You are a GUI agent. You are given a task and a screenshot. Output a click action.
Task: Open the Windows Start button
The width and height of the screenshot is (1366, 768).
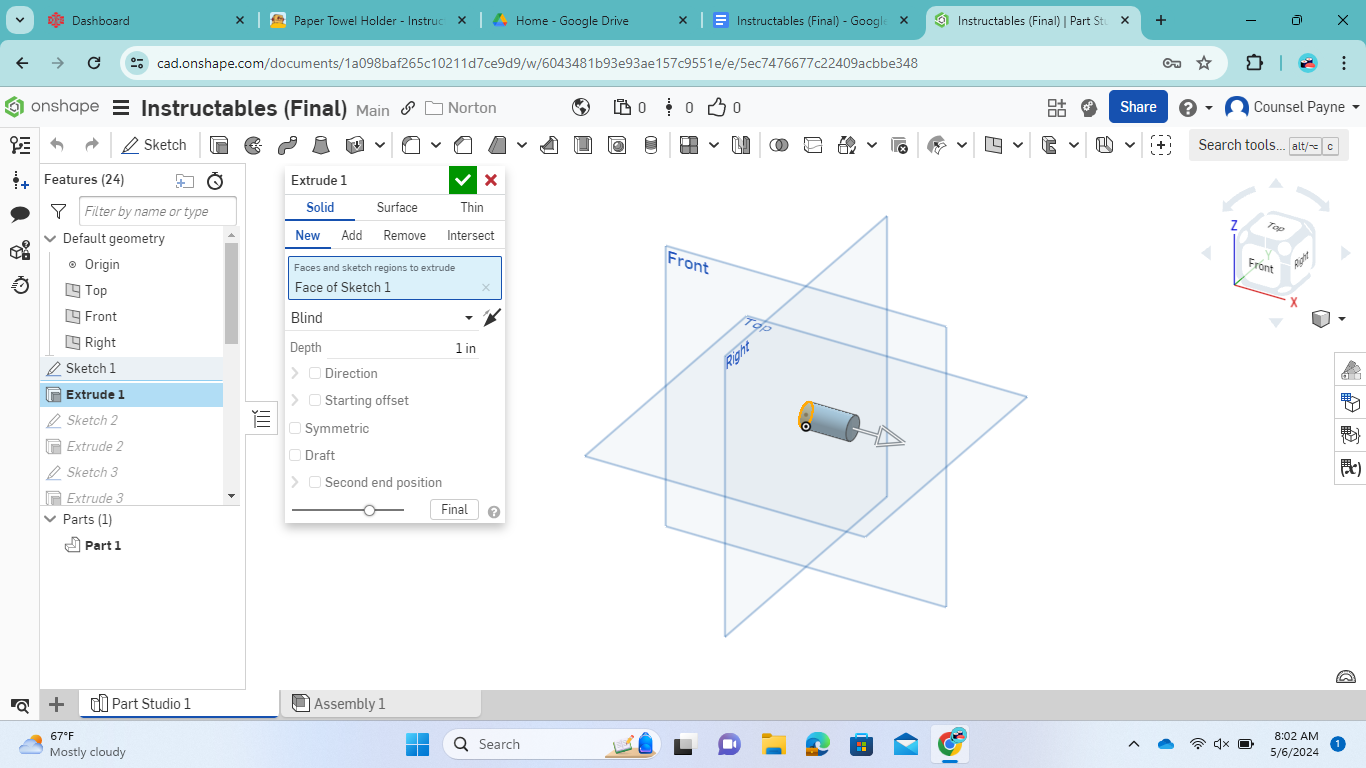417,744
